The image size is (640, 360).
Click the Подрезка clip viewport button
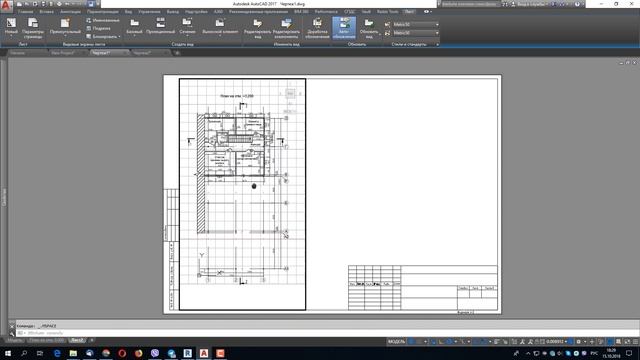click(98, 28)
